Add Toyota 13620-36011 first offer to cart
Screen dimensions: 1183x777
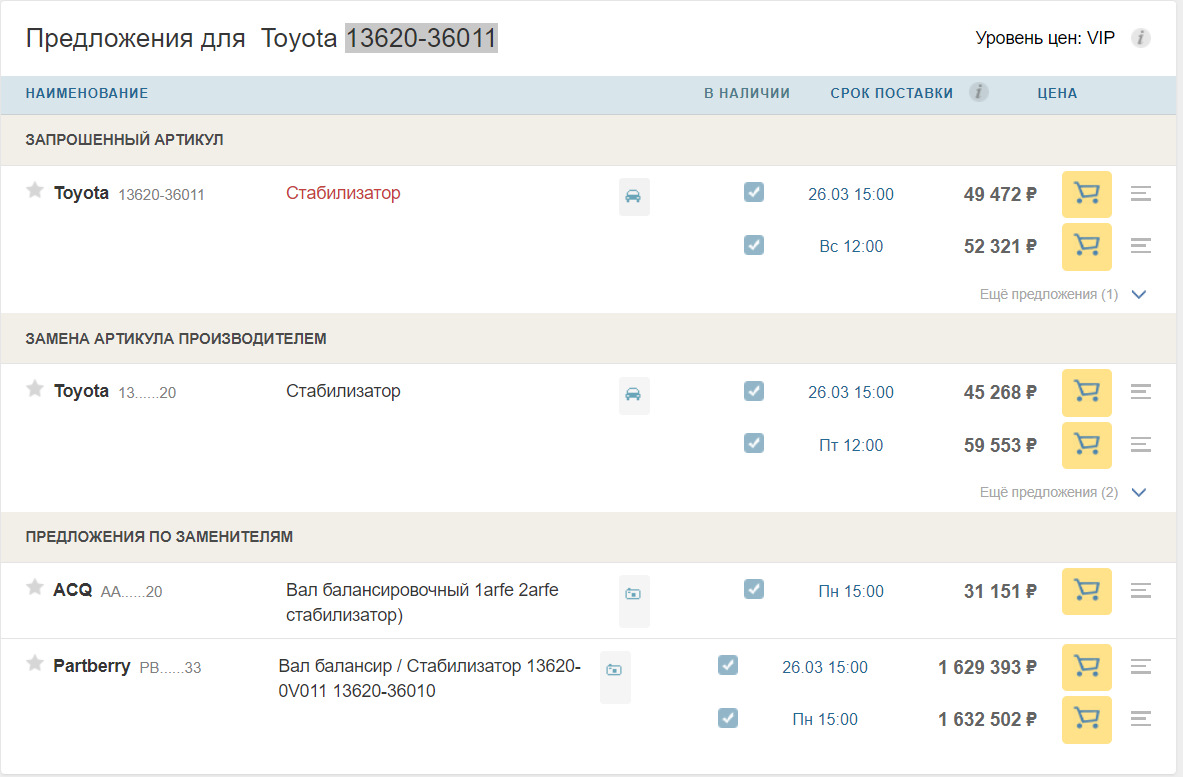1086,194
